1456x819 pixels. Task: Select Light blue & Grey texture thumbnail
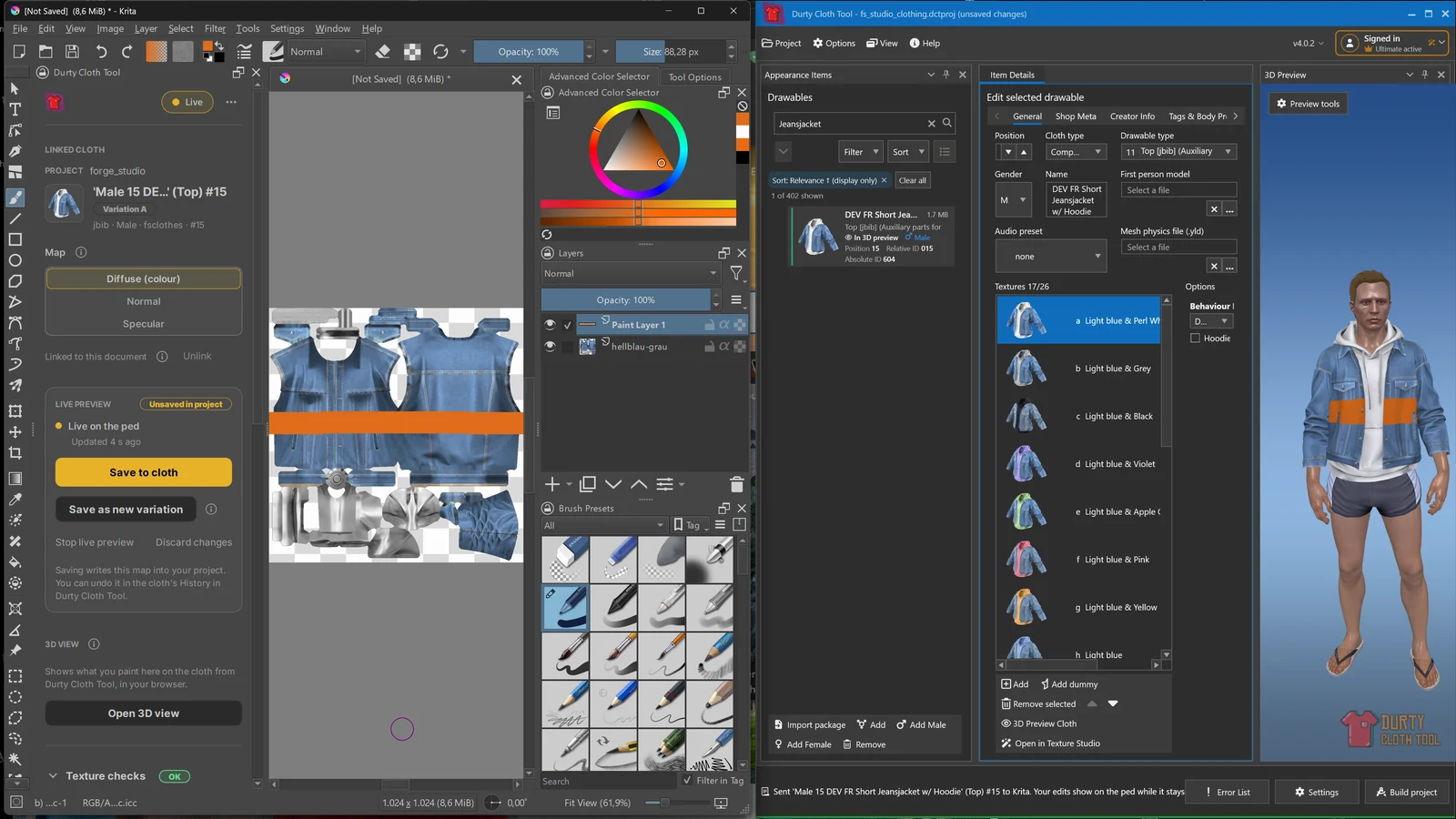1026,369
